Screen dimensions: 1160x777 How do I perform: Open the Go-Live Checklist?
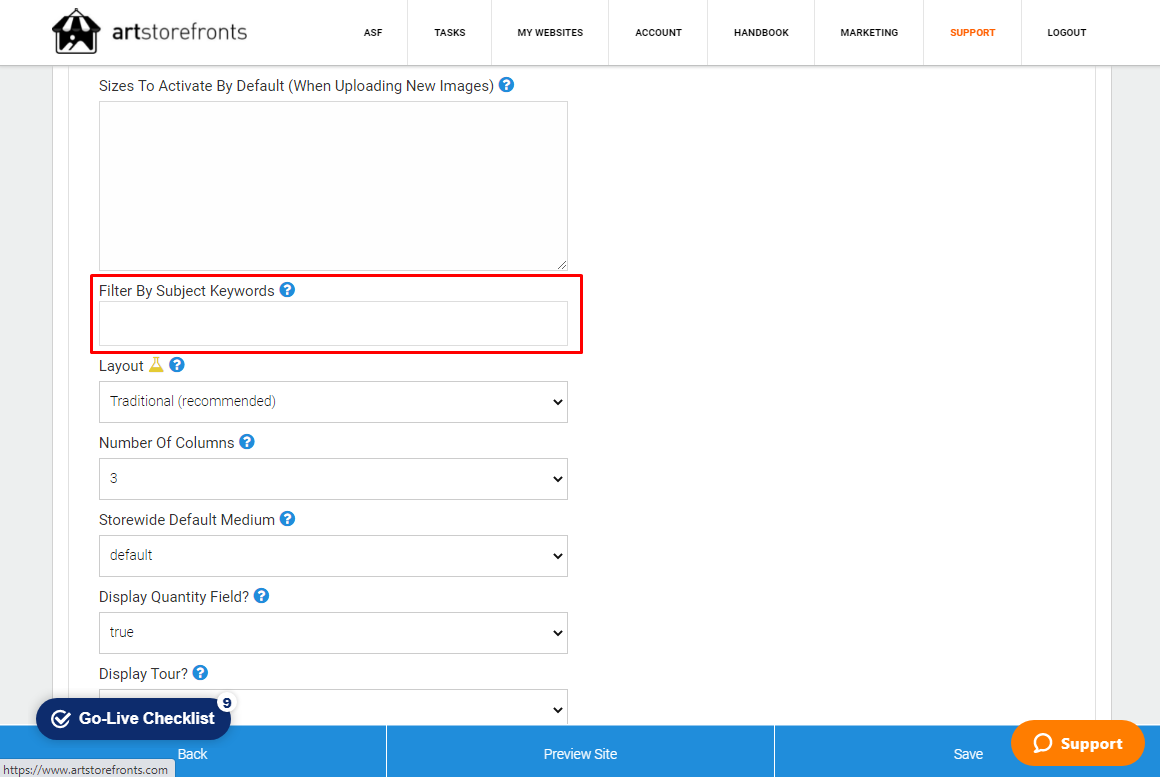tap(133, 718)
